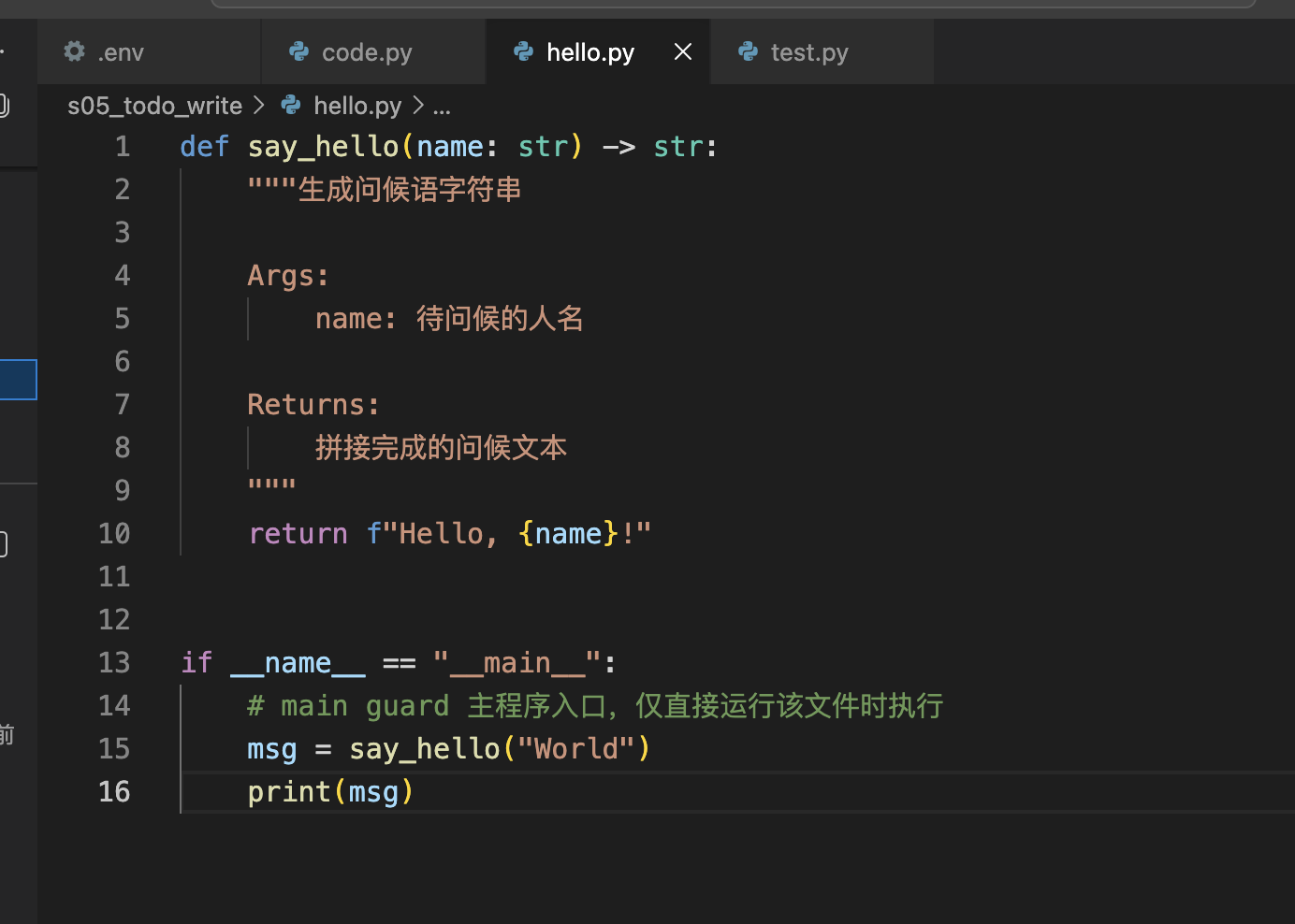Screen dimensions: 1295x924
Task: Click the text 拼接完成的问候文本
Action: click(x=441, y=448)
